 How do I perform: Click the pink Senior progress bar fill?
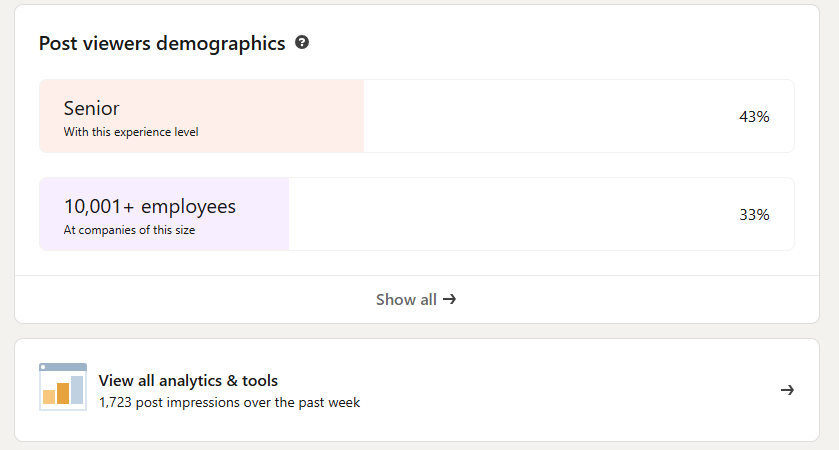coord(202,116)
